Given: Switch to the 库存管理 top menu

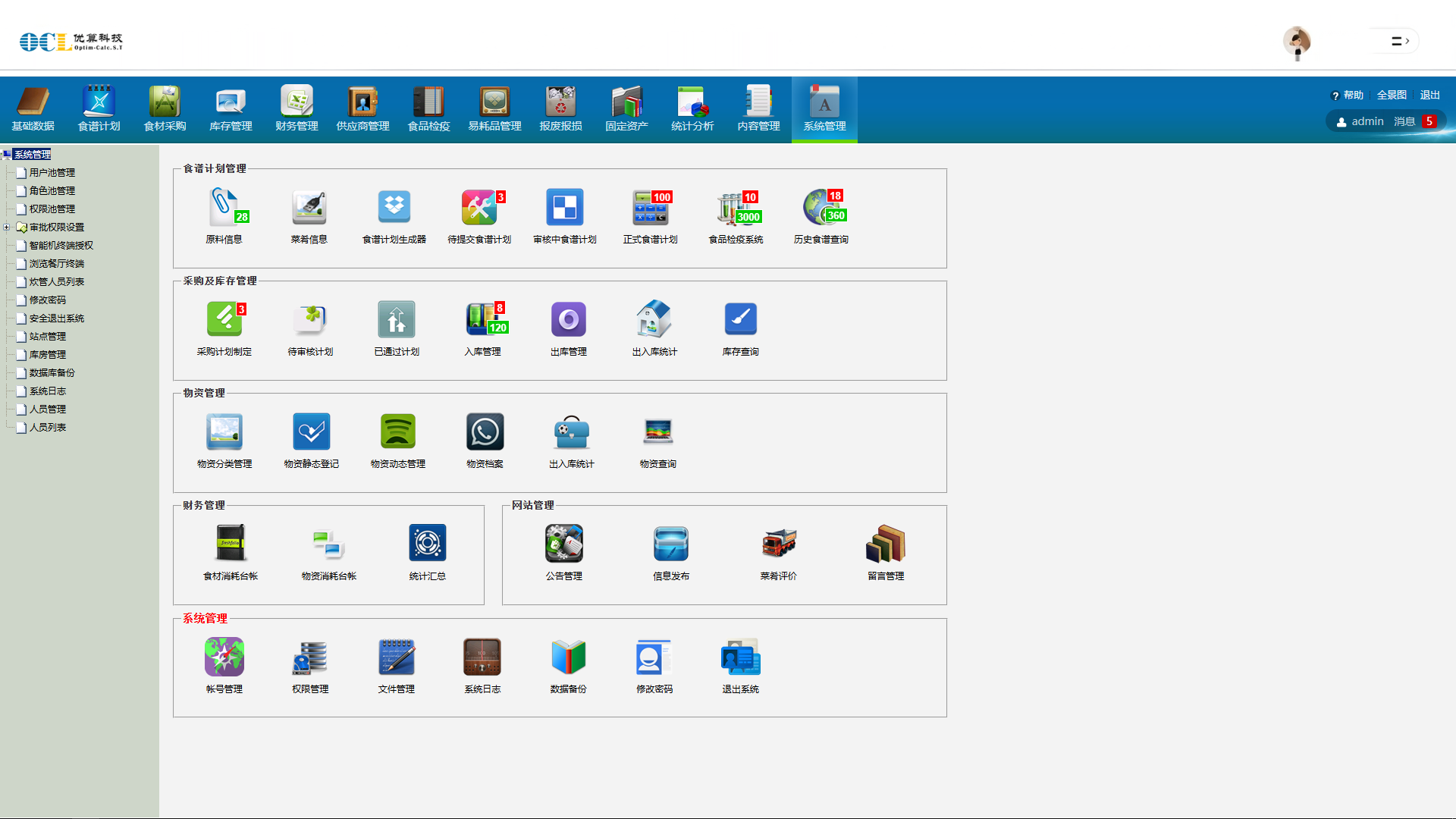Looking at the screenshot, I should (231, 108).
